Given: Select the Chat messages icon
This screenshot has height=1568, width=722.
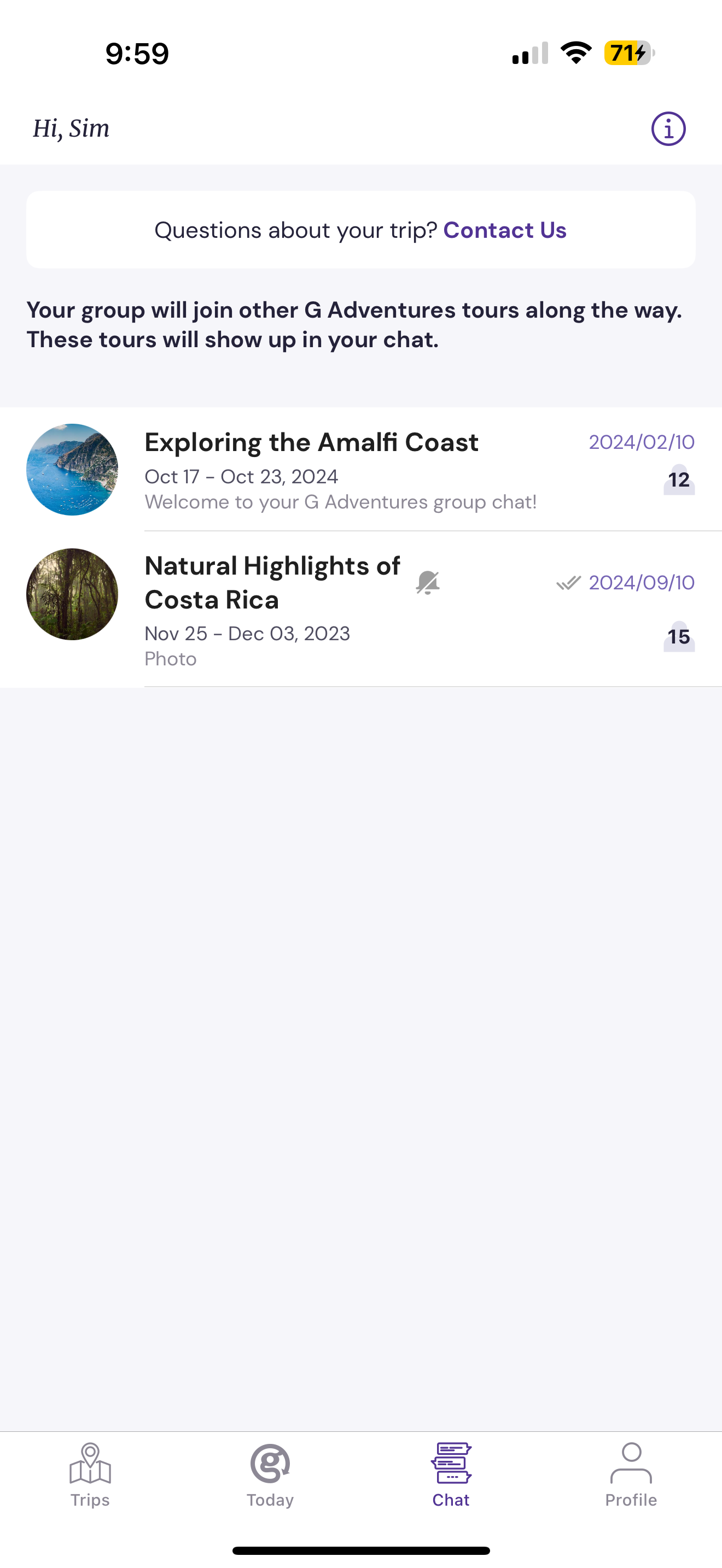Looking at the screenshot, I should point(451,1464).
